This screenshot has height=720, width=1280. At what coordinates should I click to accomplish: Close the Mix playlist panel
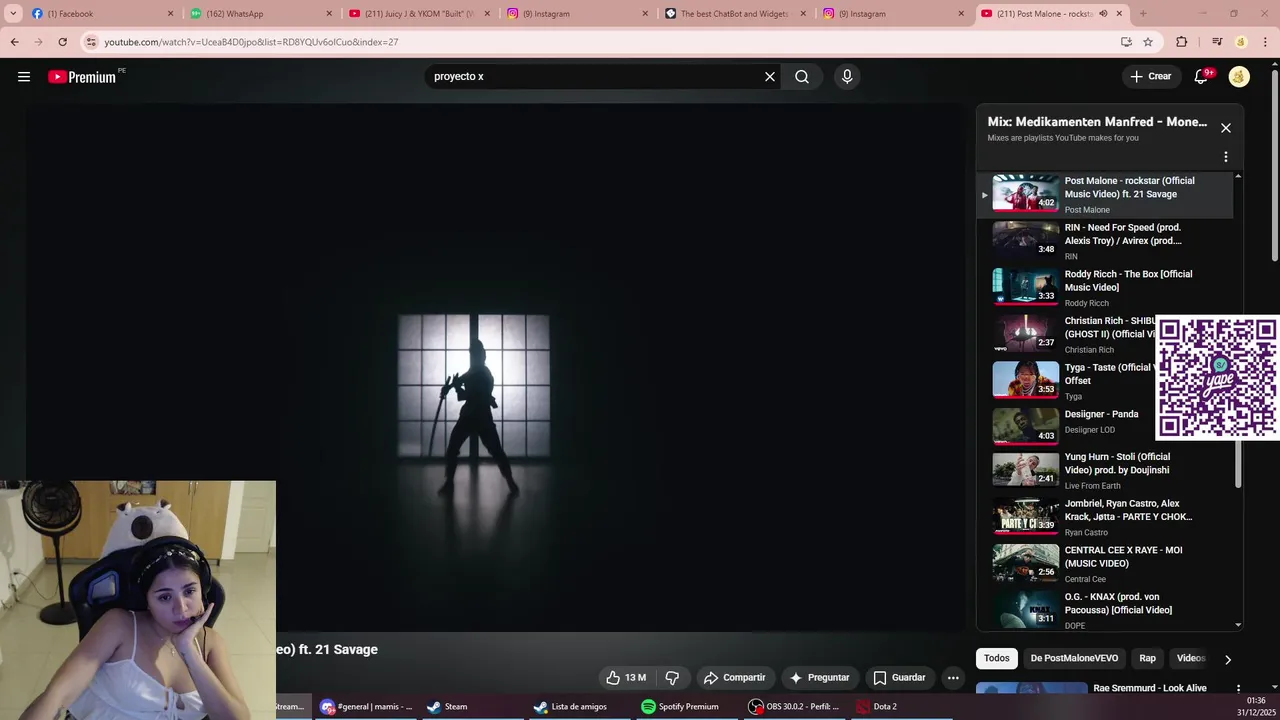point(1226,128)
